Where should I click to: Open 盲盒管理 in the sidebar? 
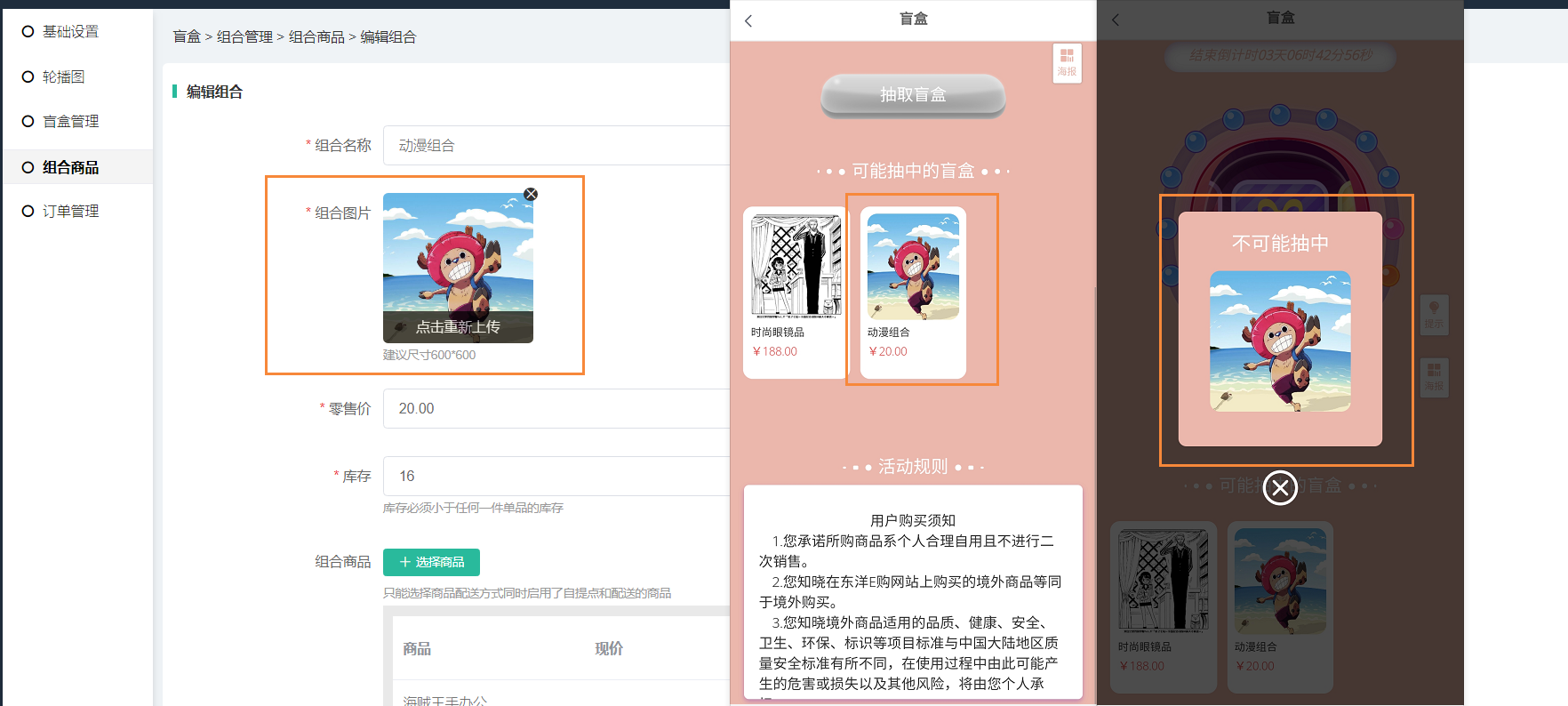click(70, 122)
